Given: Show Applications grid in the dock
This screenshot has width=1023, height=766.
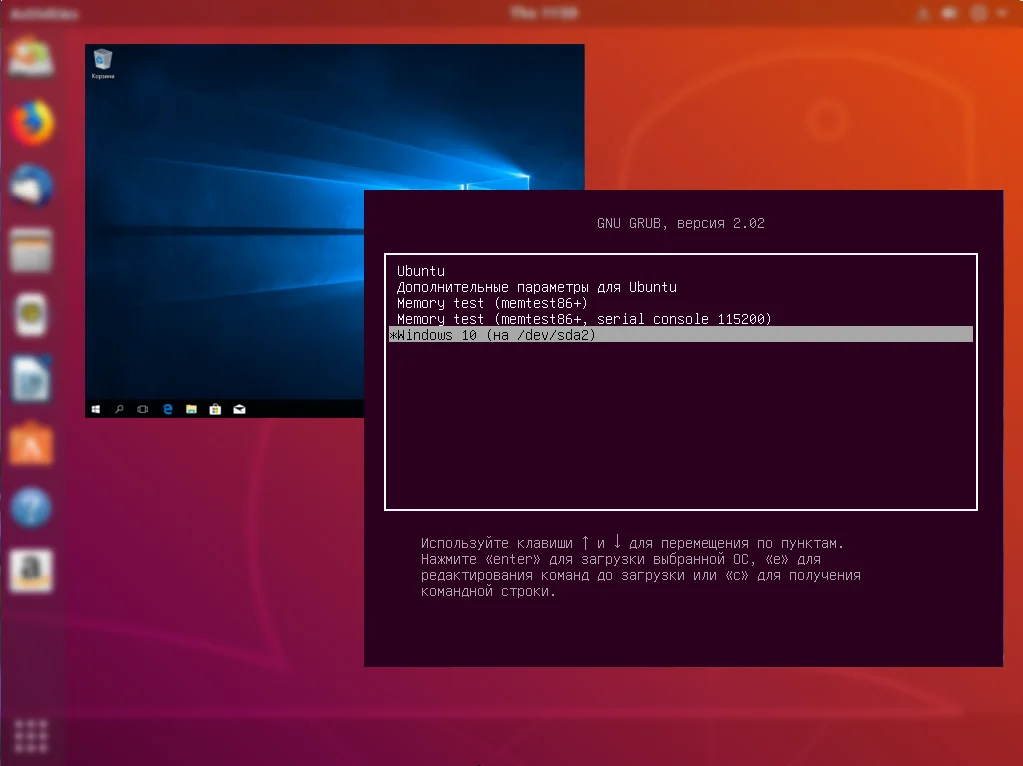Looking at the screenshot, I should click(x=31, y=736).
